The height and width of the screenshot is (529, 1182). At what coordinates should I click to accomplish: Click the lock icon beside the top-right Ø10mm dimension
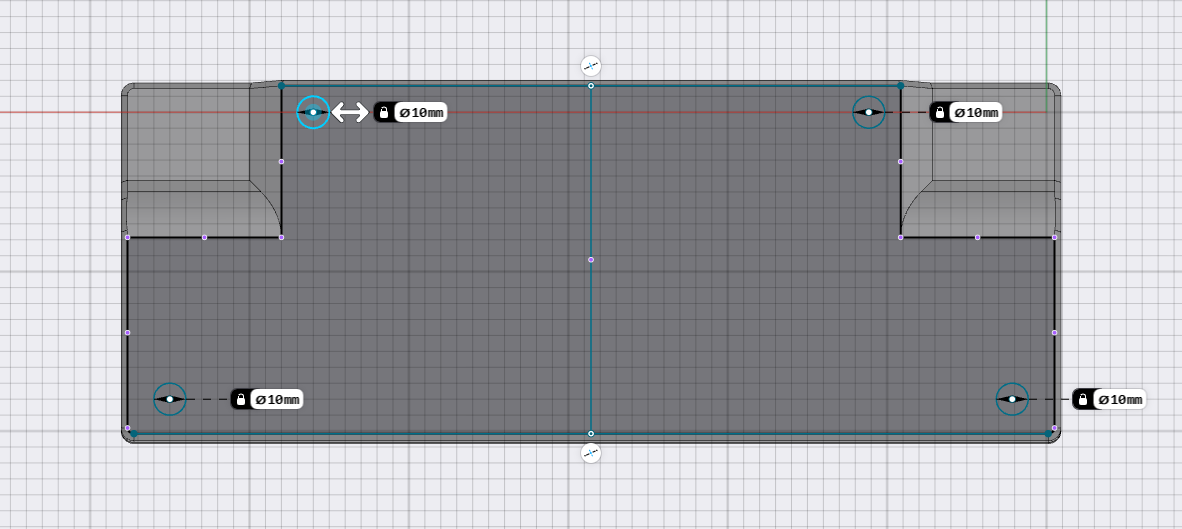click(x=939, y=113)
